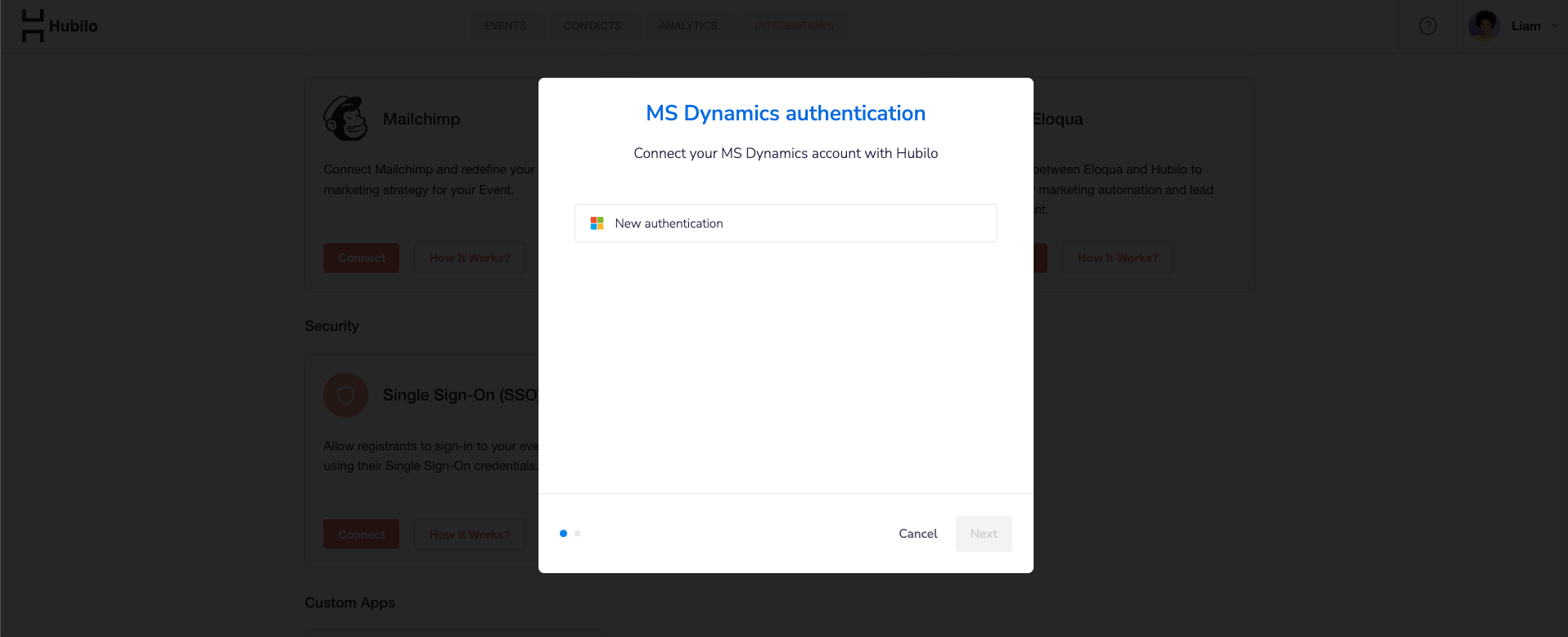
Task: Click Liam's profile avatar
Action: (x=1484, y=26)
